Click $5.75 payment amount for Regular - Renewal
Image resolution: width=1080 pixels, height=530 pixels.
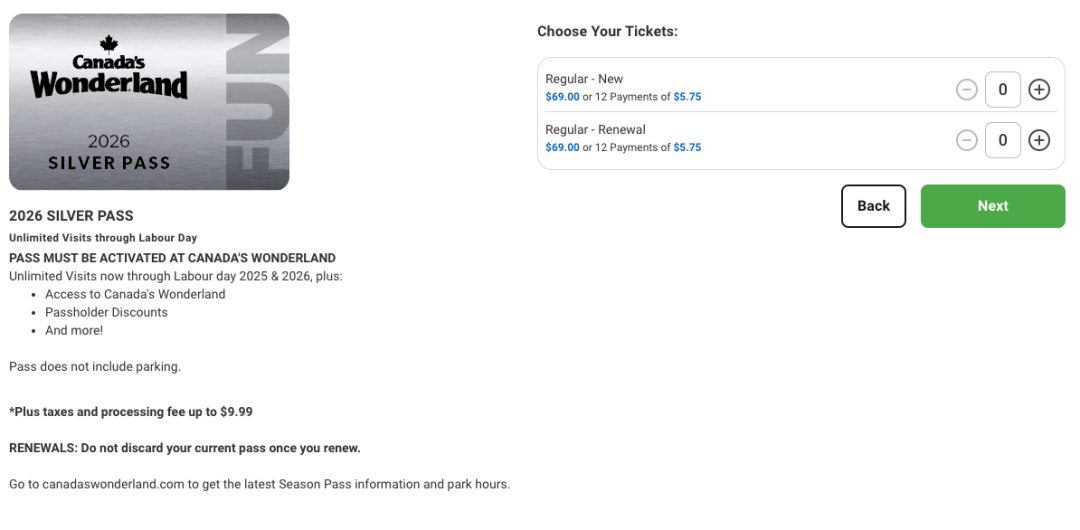pyautogui.click(x=687, y=147)
